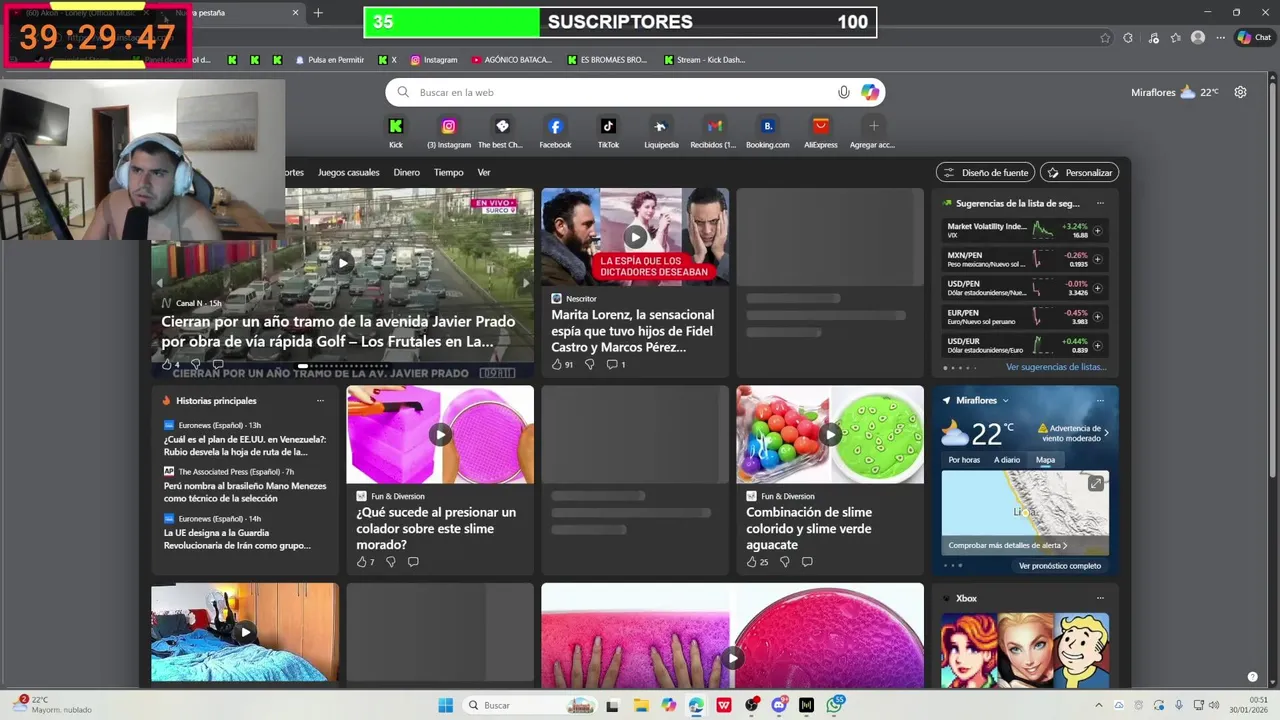Open Discord from the taskbar

[x=779, y=705]
